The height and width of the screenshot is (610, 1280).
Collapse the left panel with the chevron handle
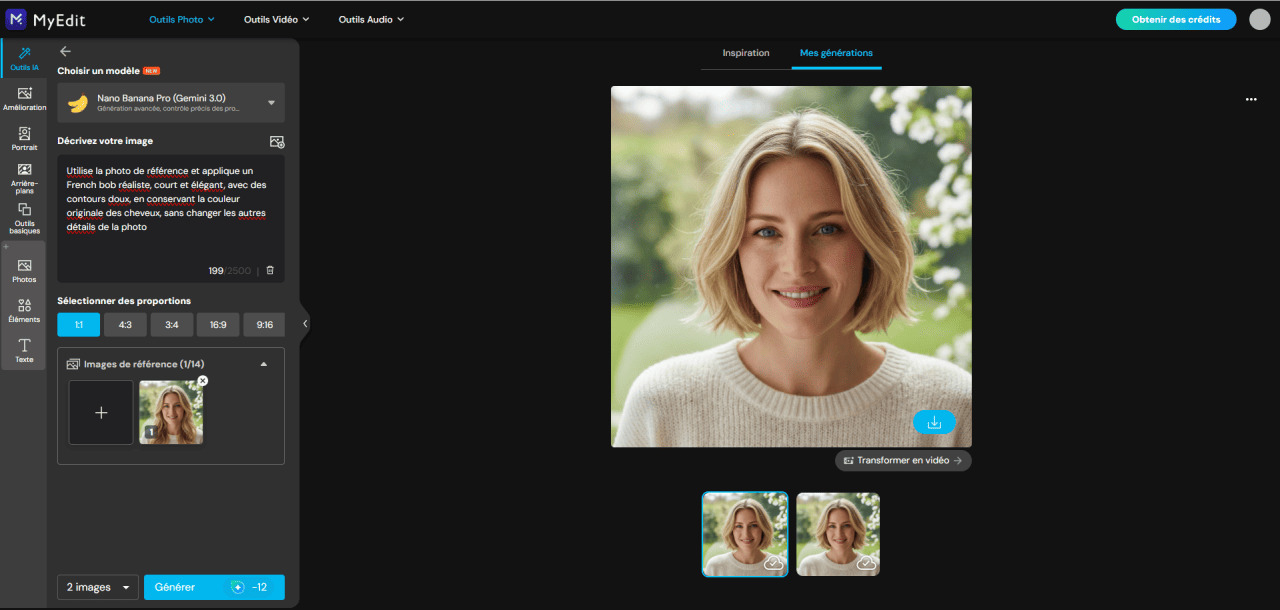pyautogui.click(x=304, y=323)
